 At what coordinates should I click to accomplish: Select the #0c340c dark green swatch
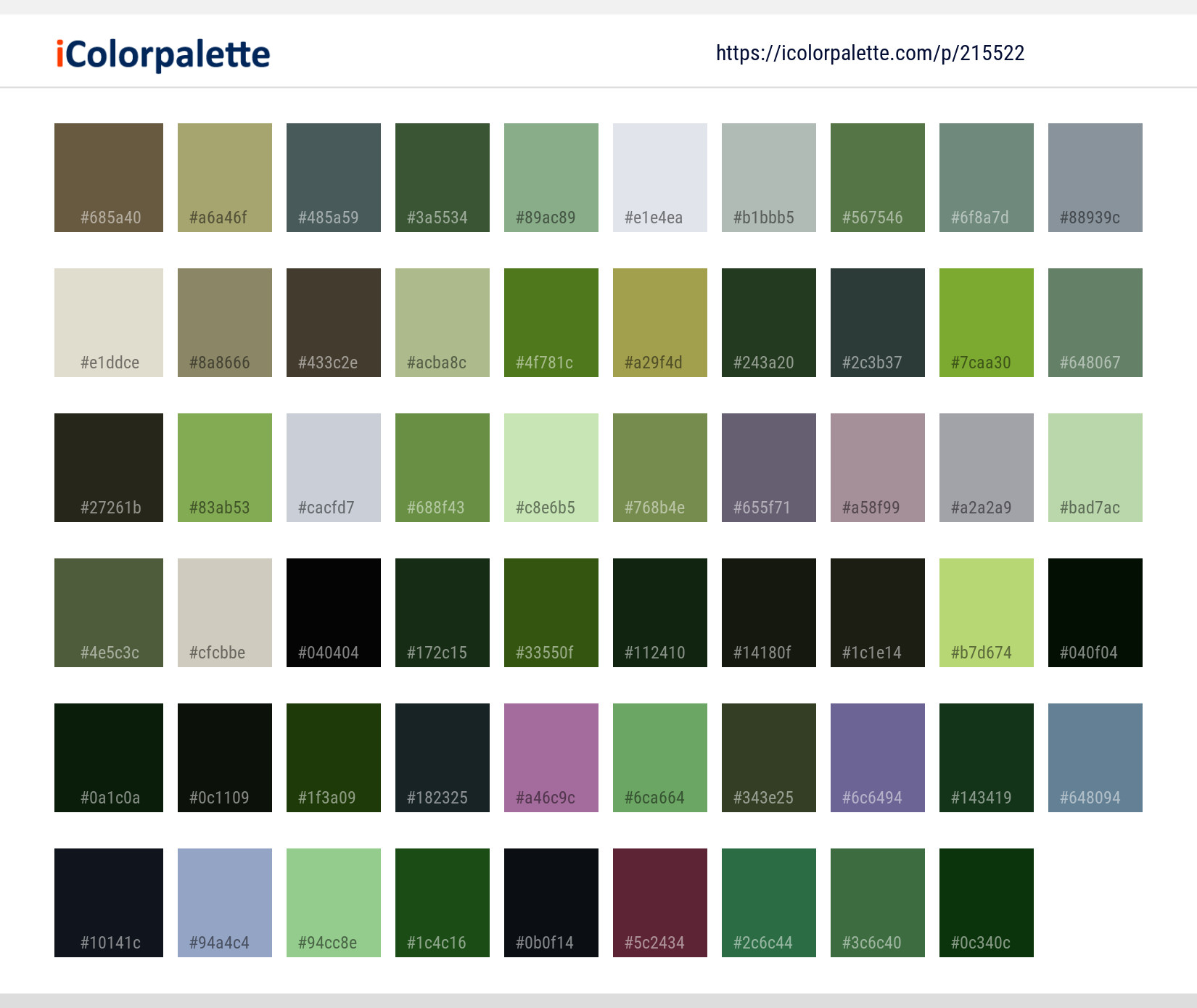click(x=987, y=903)
